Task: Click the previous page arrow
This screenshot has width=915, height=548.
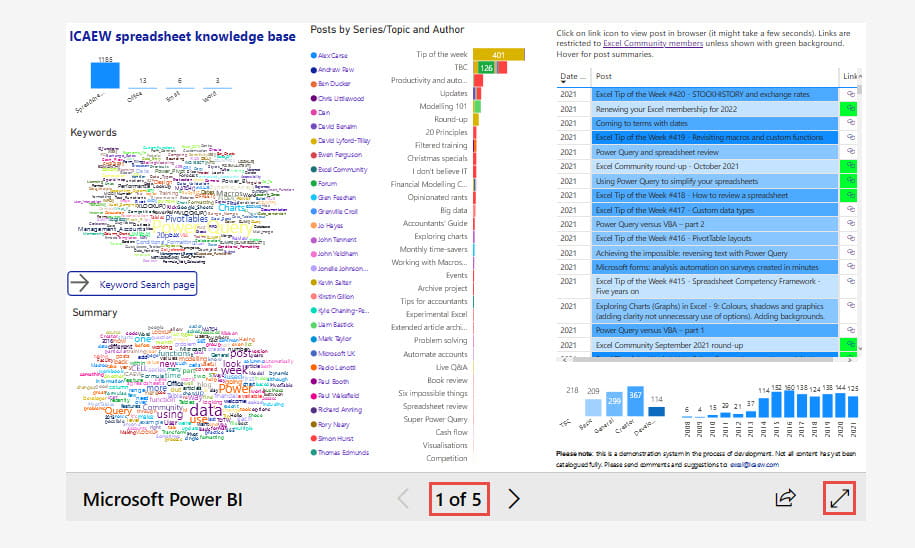Action: 404,498
